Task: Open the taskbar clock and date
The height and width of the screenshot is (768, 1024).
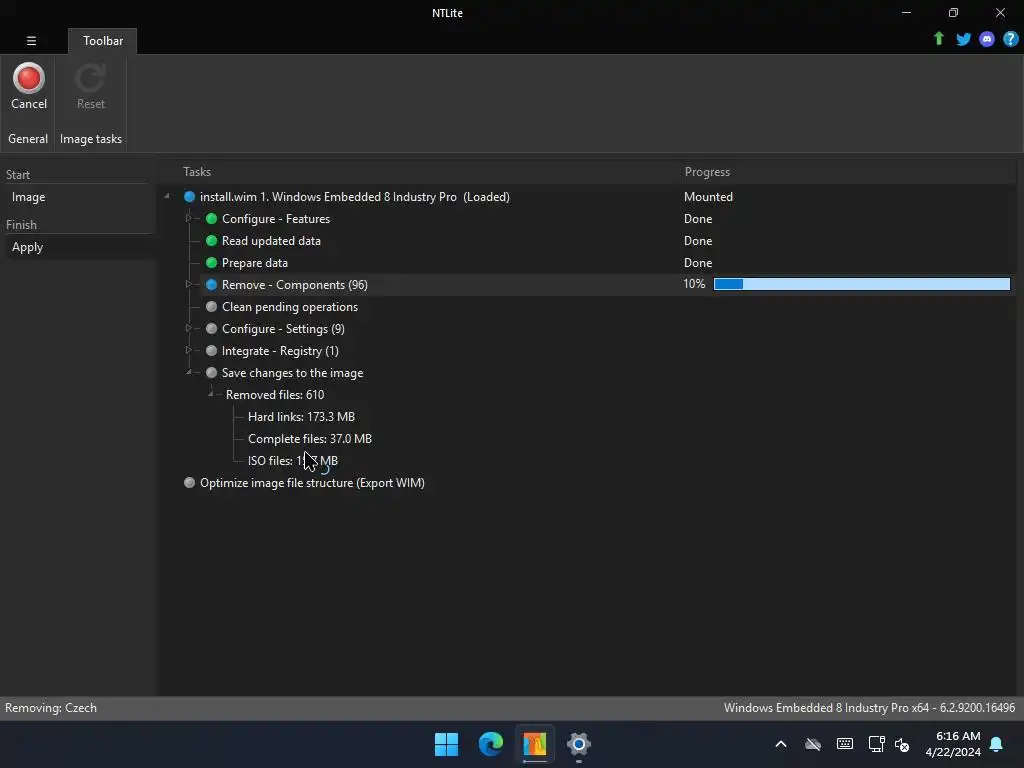Action: tap(953, 744)
